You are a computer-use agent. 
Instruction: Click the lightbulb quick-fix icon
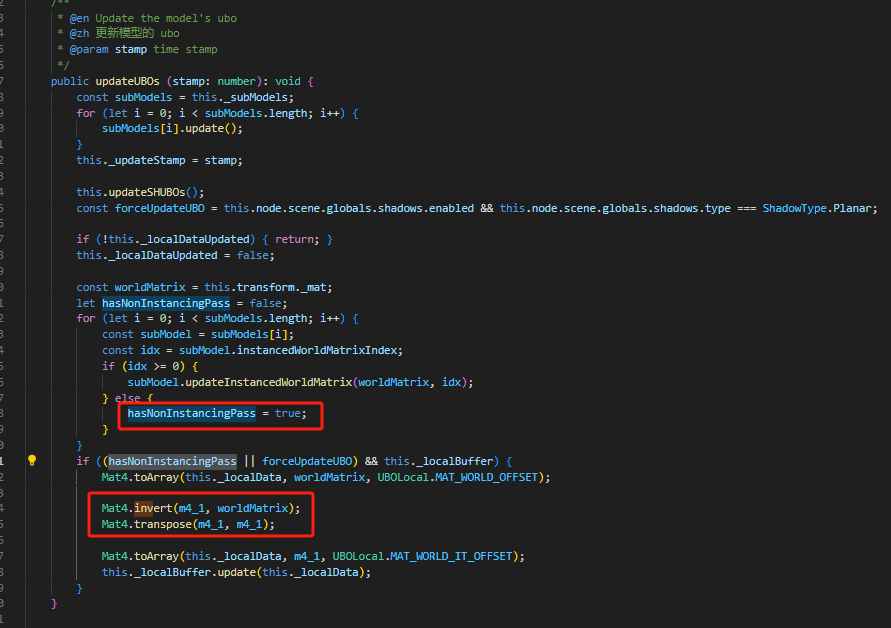point(32,460)
